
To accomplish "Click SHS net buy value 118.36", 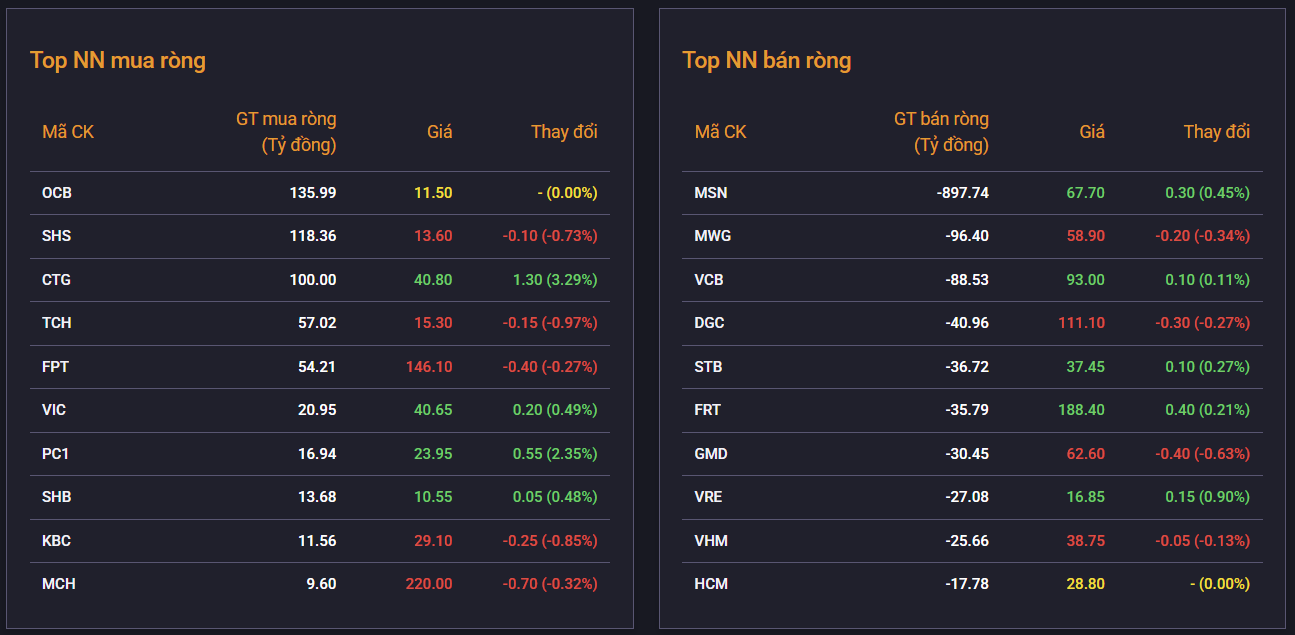I will [313, 236].
